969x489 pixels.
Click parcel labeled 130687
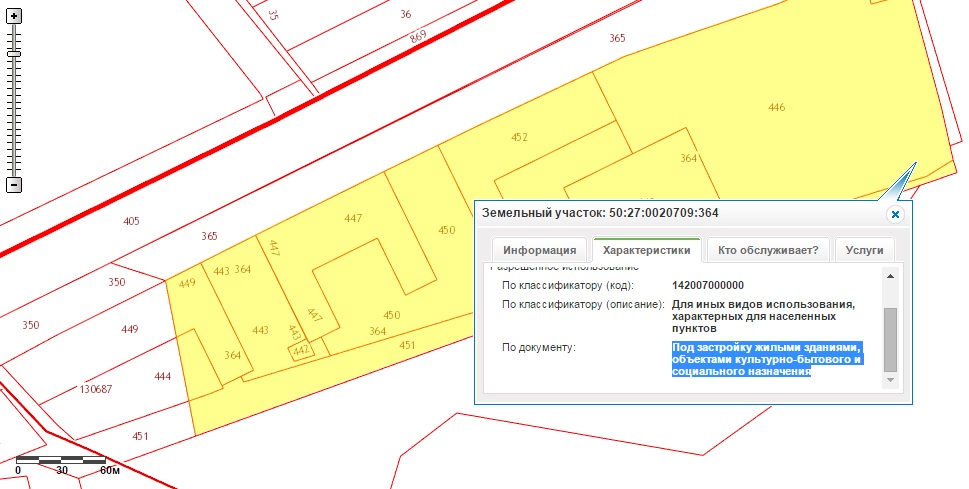tap(96, 389)
